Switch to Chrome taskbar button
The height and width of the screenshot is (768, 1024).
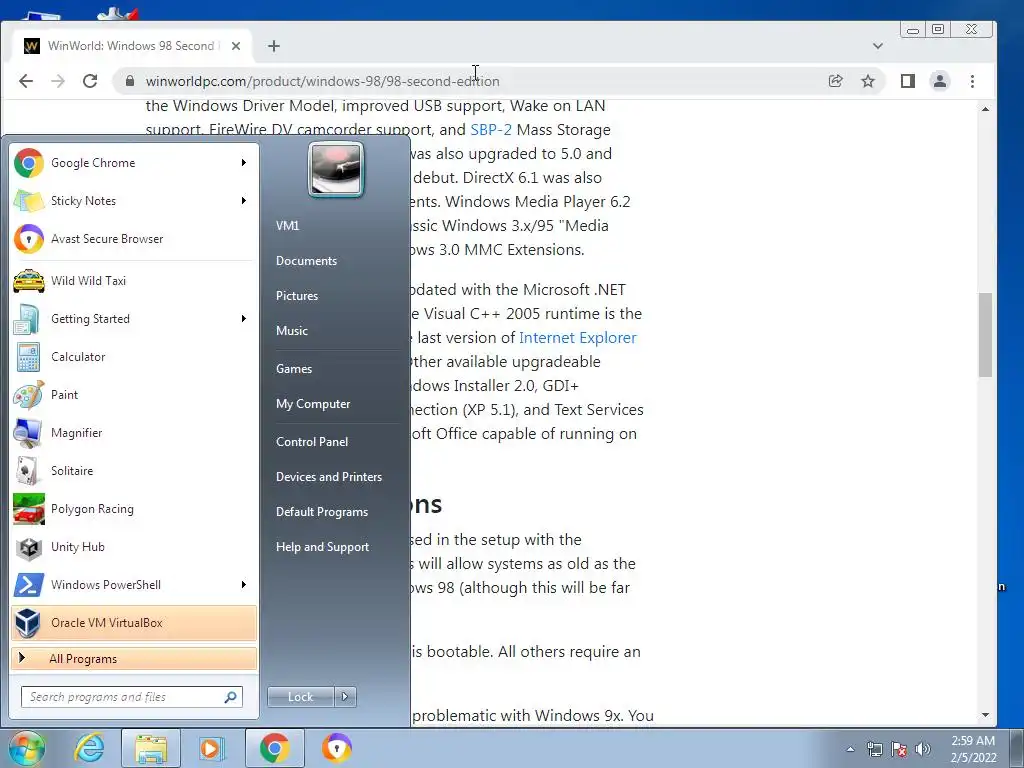[274, 748]
